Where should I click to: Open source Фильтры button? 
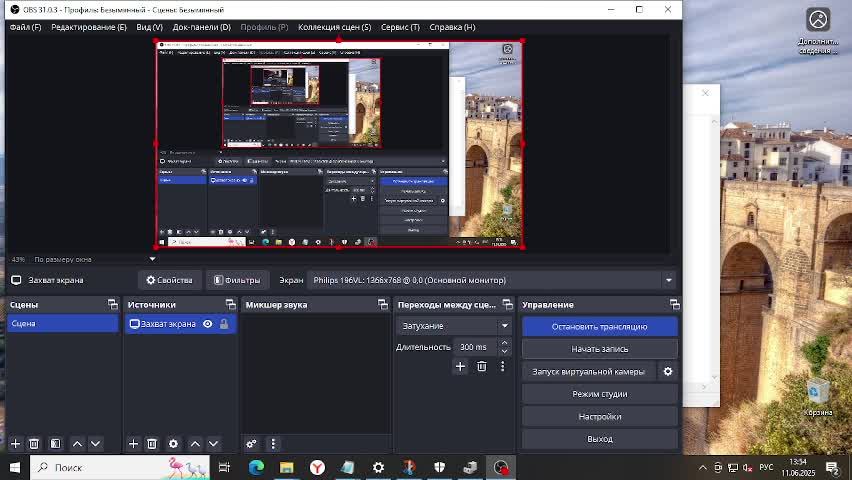[237, 280]
